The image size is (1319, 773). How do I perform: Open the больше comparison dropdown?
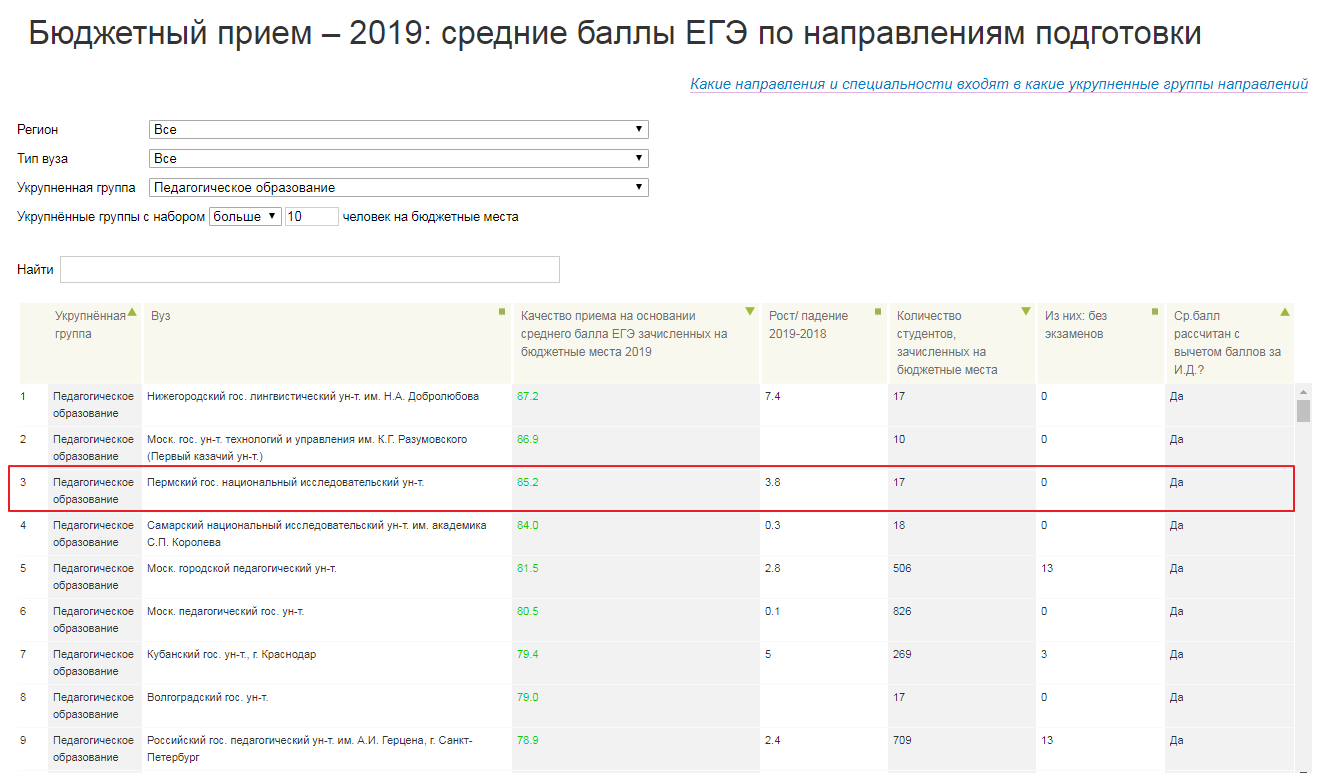click(245, 217)
